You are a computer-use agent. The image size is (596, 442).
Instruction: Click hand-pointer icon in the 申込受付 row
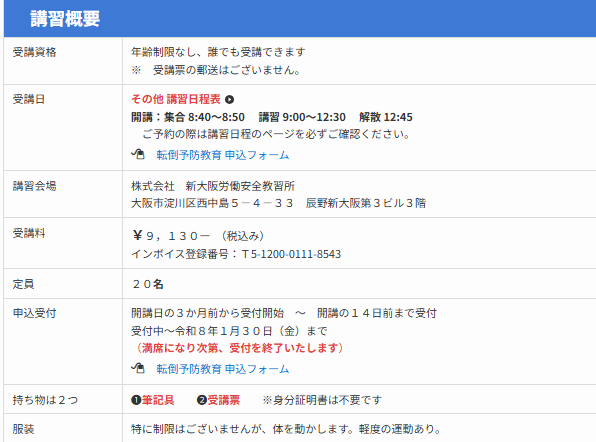tap(138, 368)
